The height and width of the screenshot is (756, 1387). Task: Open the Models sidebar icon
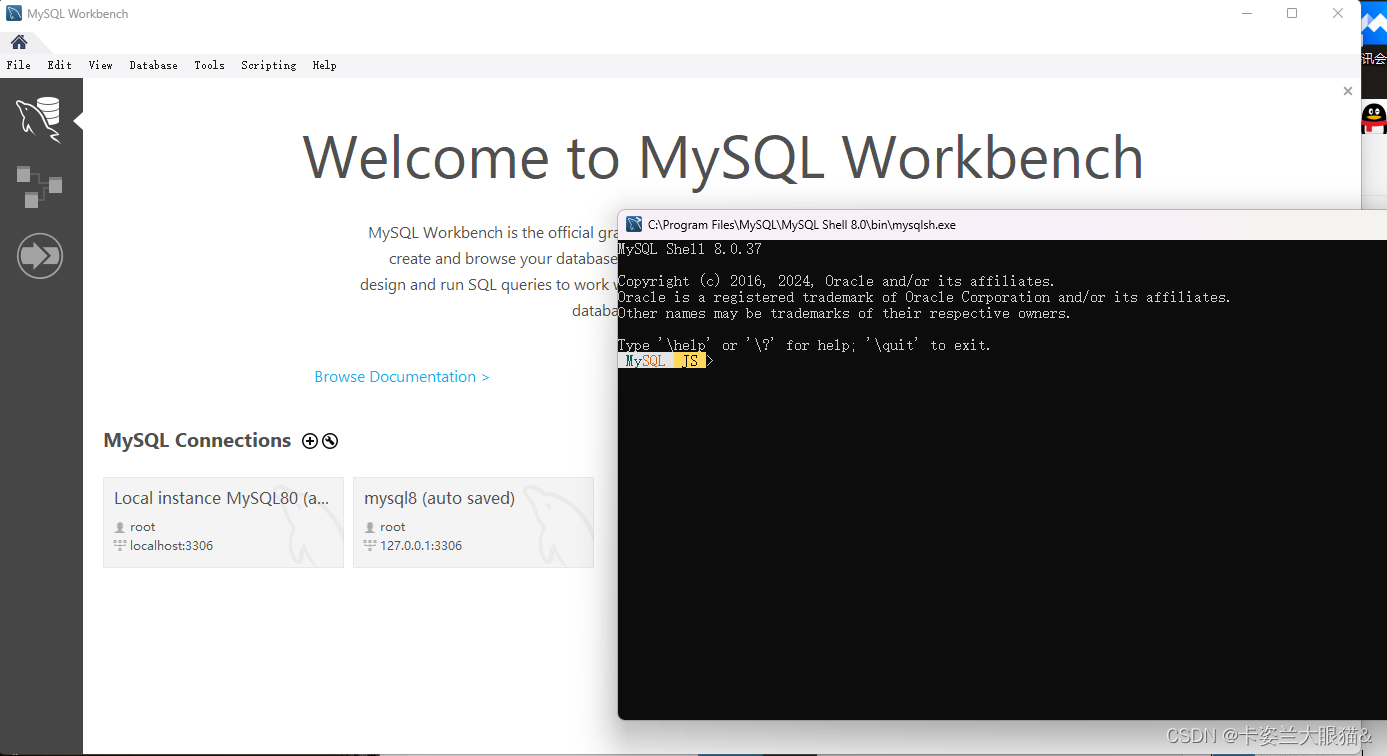pos(40,187)
